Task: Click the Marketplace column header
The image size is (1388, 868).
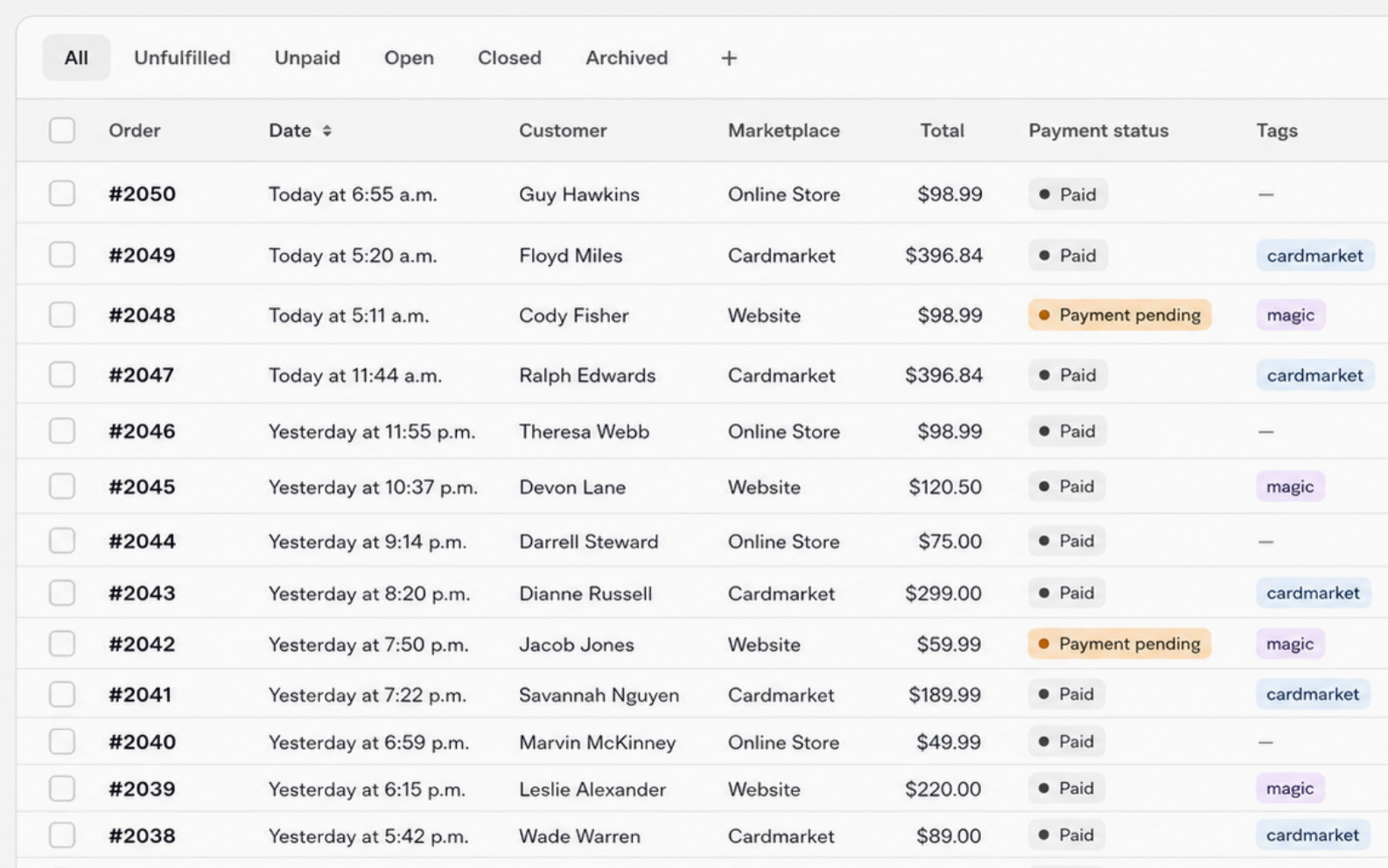Action: click(x=784, y=130)
